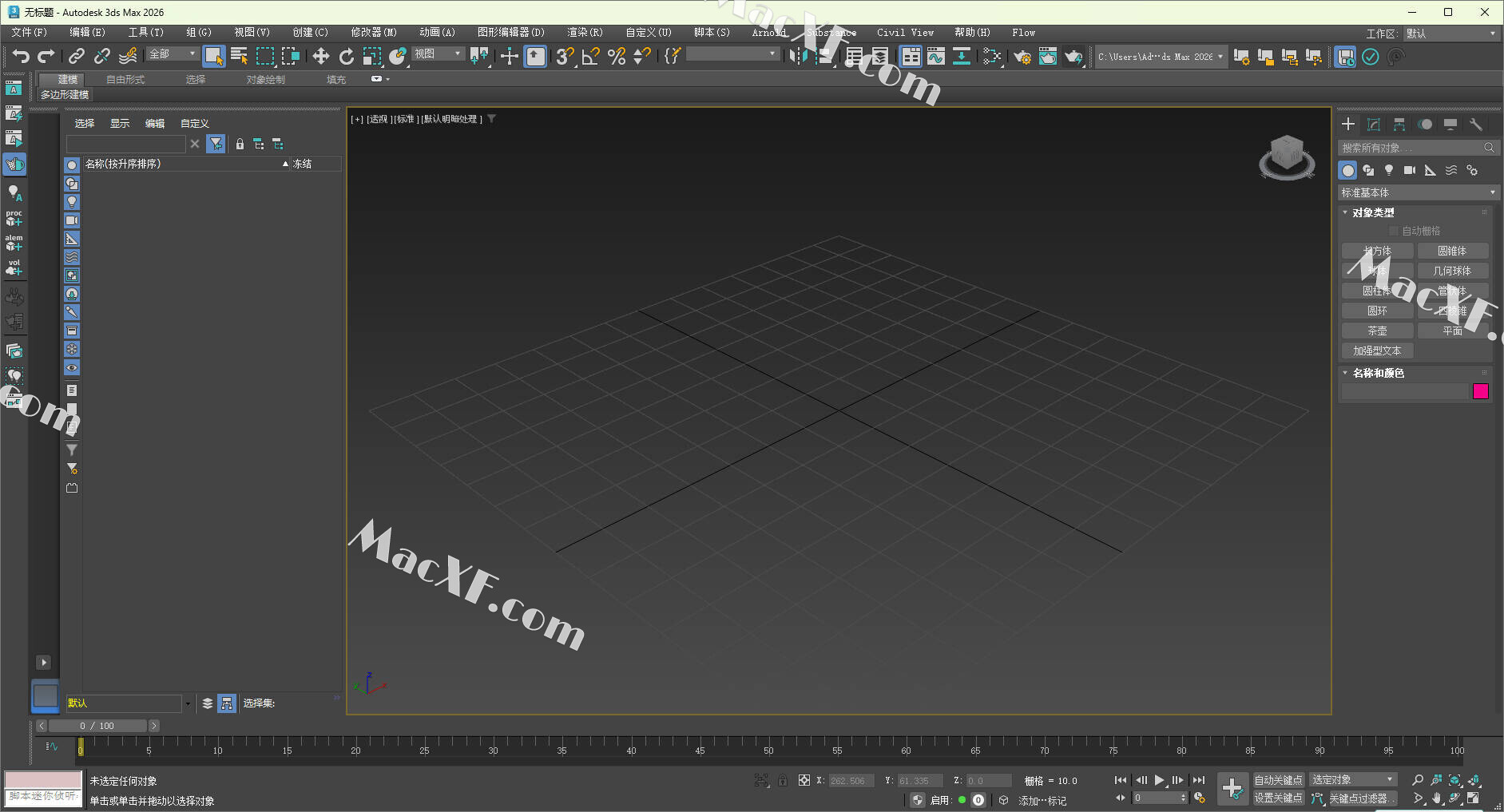Screen dimensions: 1504x812
Task: Open Select by Name dialog
Action: (x=239, y=56)
